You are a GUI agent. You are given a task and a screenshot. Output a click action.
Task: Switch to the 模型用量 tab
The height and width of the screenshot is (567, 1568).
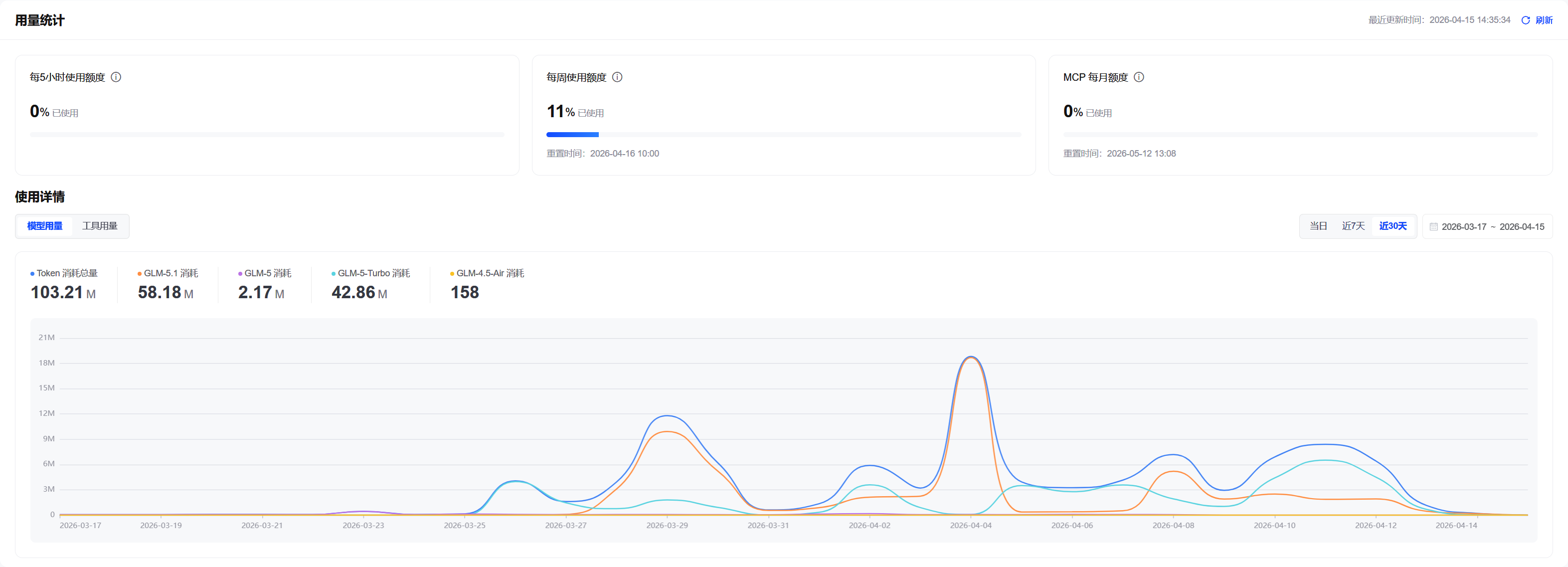pyautogui.click(x=44, y=226)
